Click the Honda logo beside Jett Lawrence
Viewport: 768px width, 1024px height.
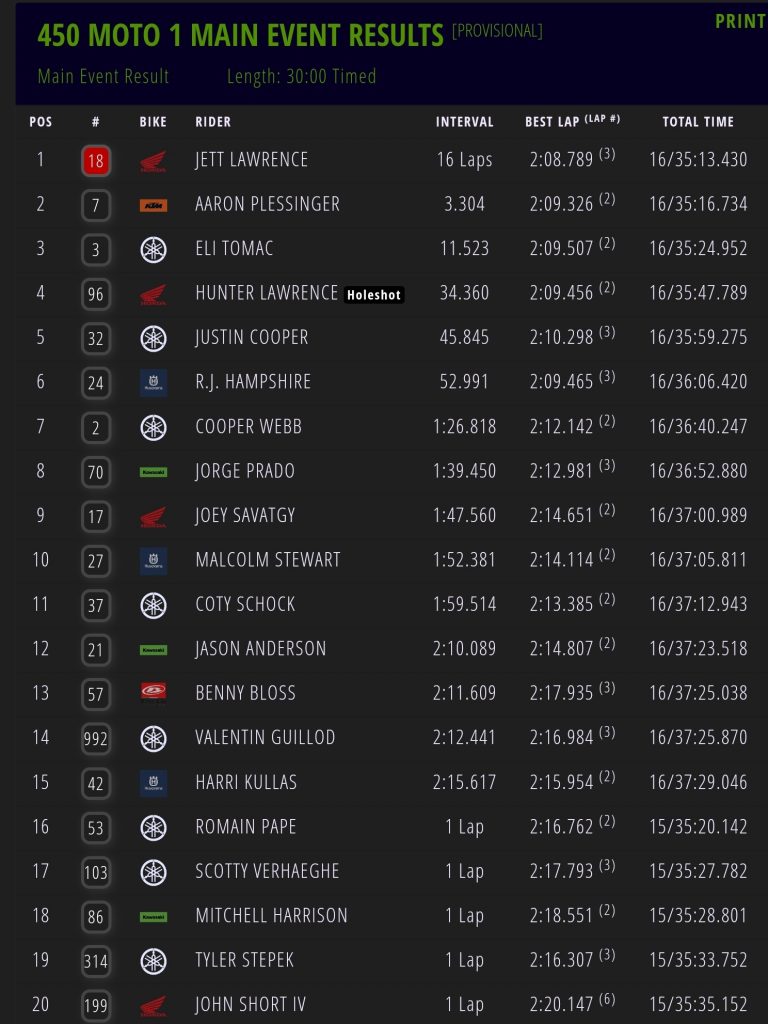[x=153, y=160]
